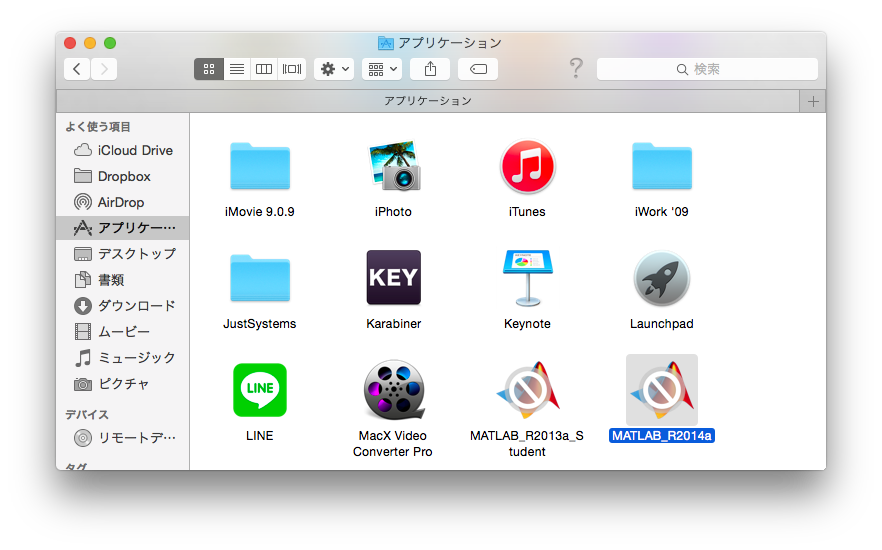Open the iWork '09 folder
Image resolution: width=882 pixels, height=550 pixels.
point(662,166)
